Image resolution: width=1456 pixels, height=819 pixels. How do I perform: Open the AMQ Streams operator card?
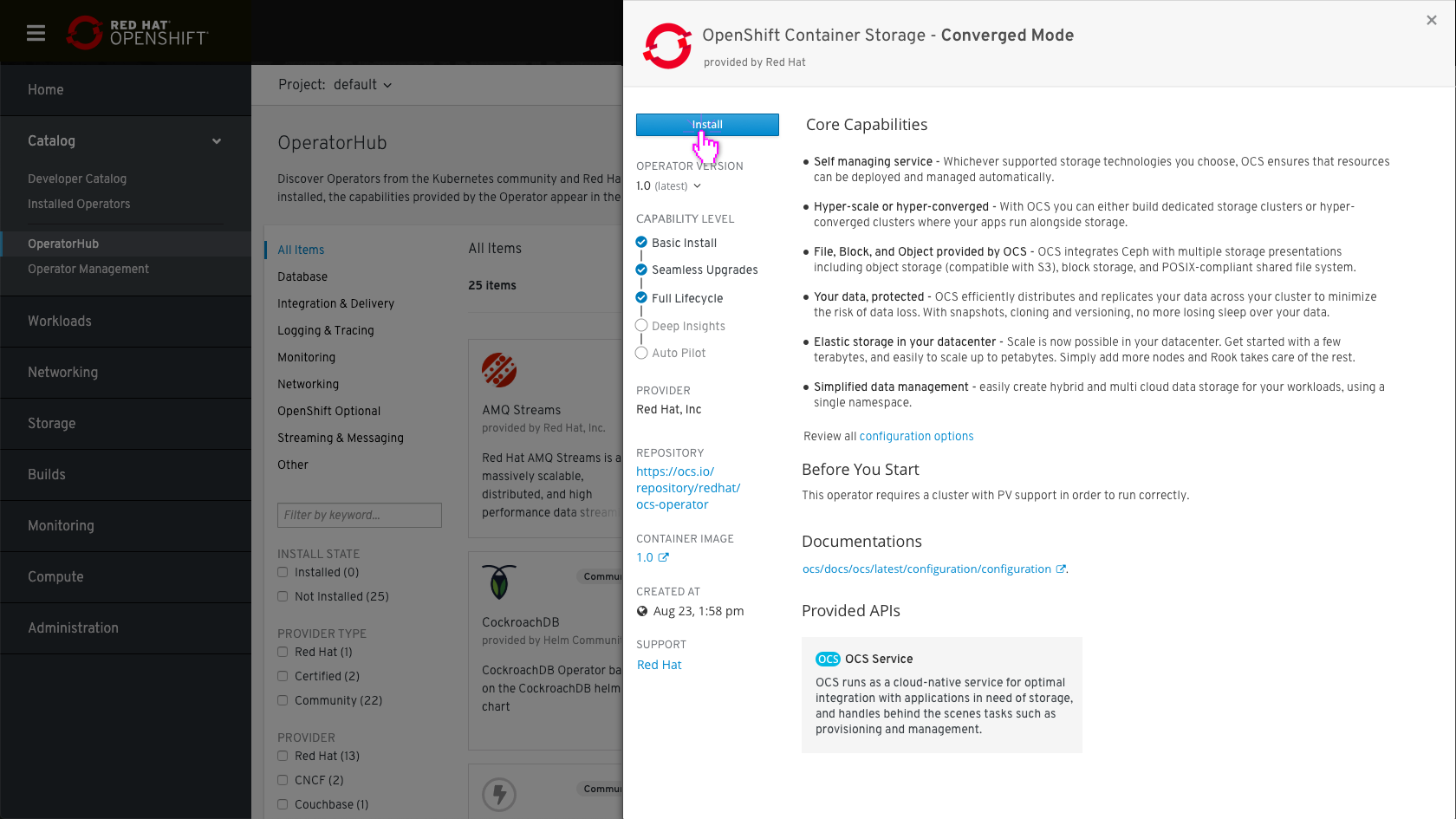coord(546,438)
